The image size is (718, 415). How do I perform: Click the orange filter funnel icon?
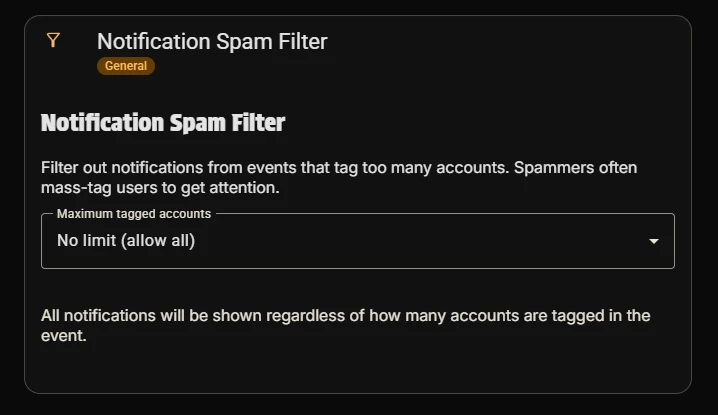tap(54, 40)
